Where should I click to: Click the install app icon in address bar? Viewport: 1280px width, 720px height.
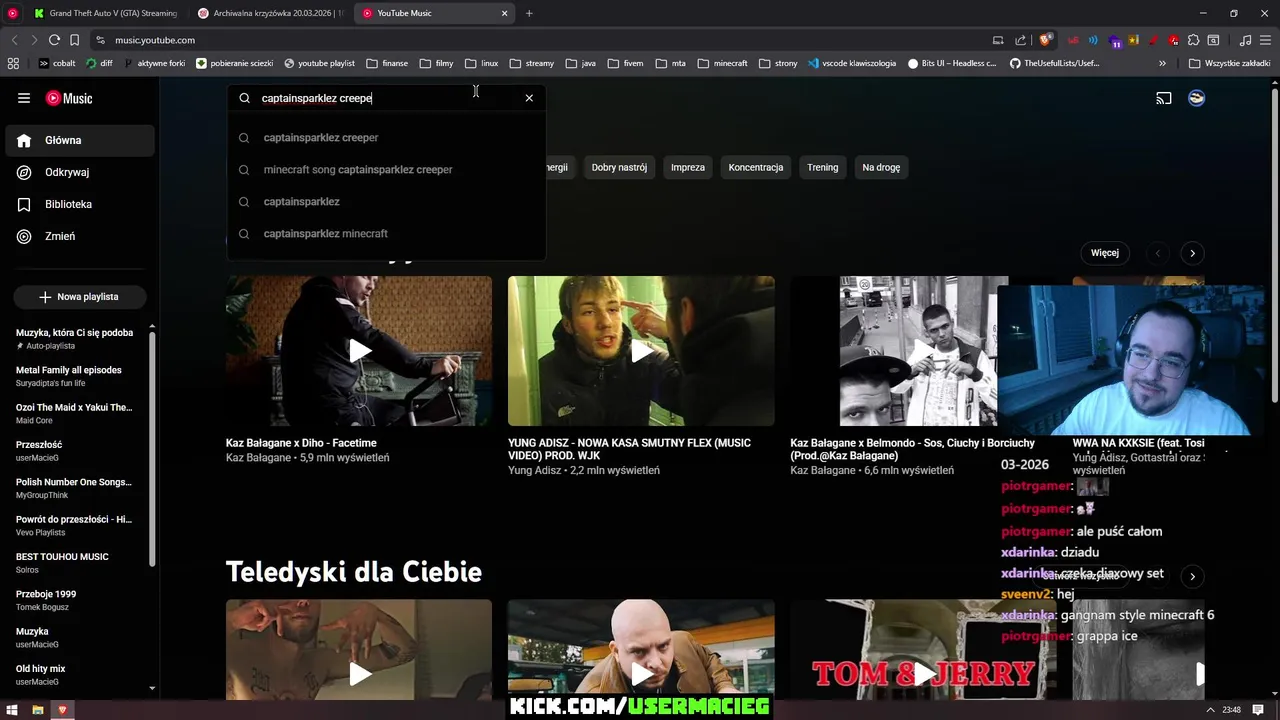tap(998, 40)
